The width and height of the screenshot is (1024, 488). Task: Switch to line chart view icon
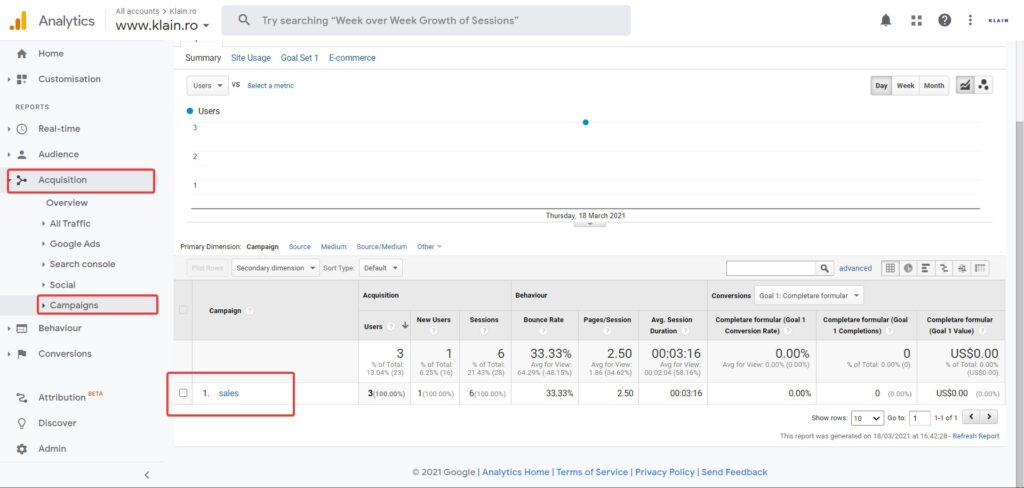coord(965,86)
